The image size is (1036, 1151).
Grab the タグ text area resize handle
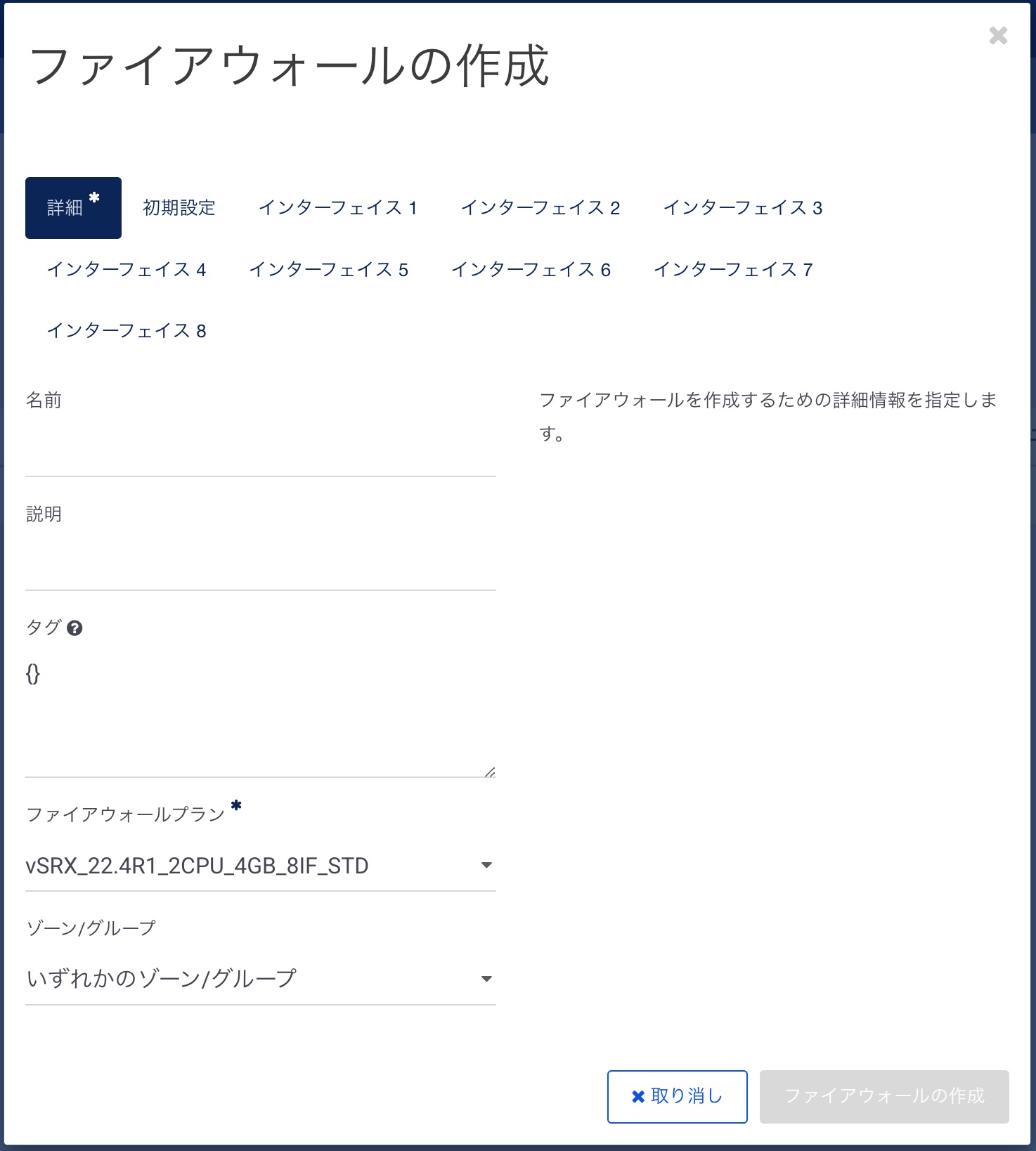pos(490,772)
